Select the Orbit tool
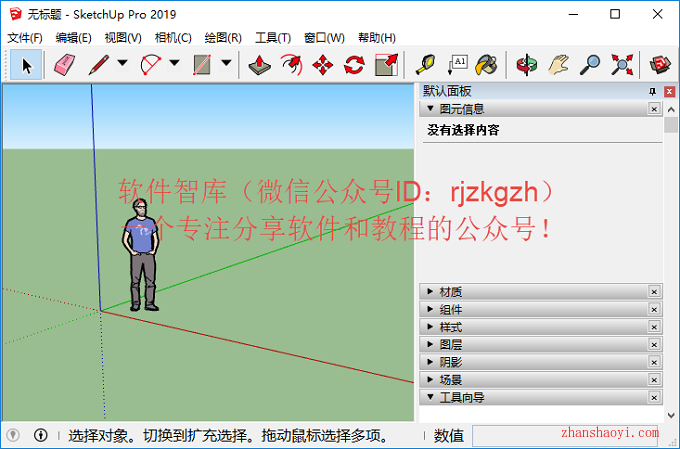This screenshot has height=449, width=680. click(x=526, y=65)
